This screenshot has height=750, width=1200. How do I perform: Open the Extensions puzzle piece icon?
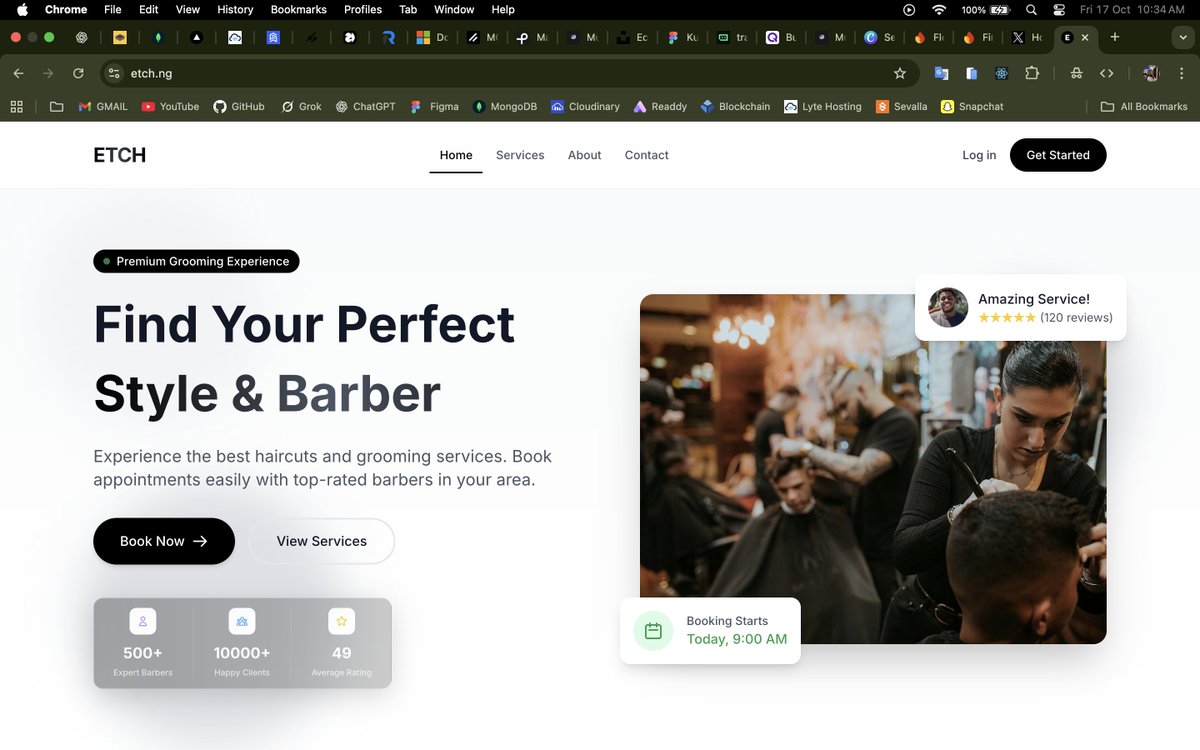click(x=1032, y=73)
